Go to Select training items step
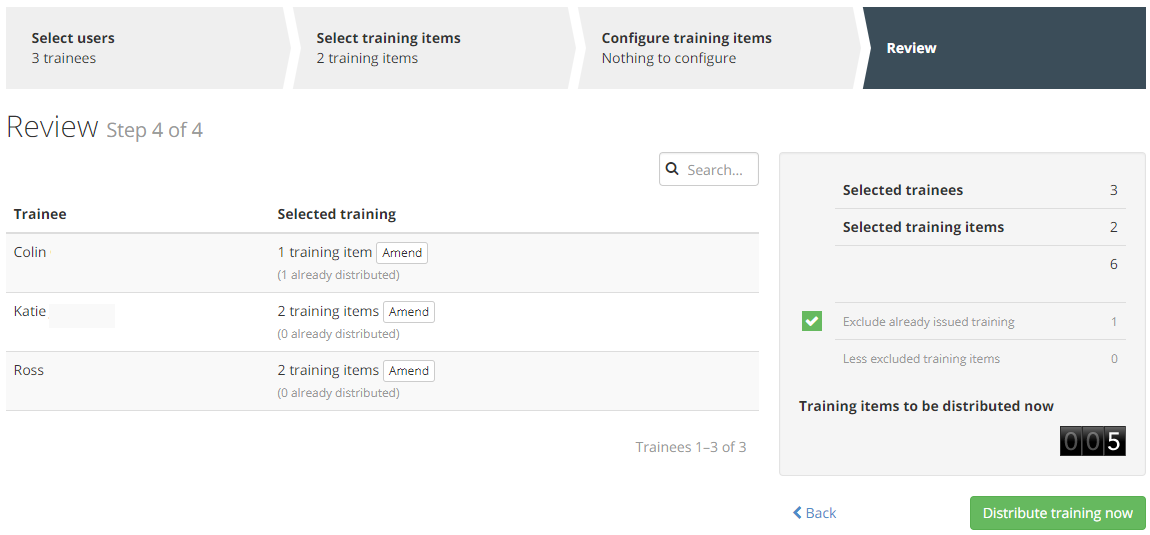Viewport: 1150px width, 535px height. tap(433, 48)
